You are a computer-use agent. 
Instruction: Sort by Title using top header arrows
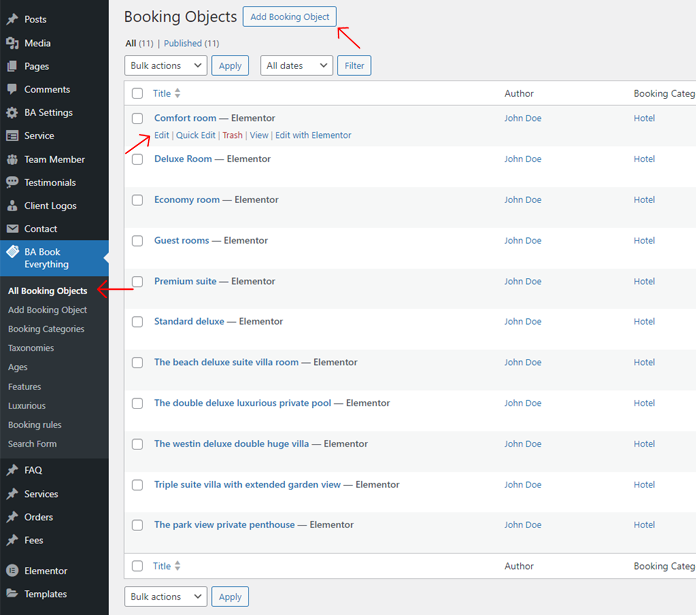pyautogui.click(x=178, y=93)
